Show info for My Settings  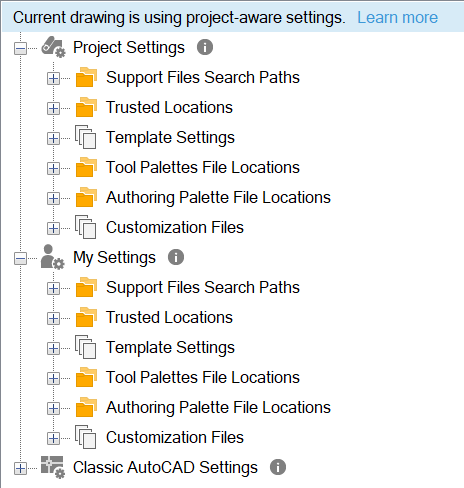pos(176,257)
